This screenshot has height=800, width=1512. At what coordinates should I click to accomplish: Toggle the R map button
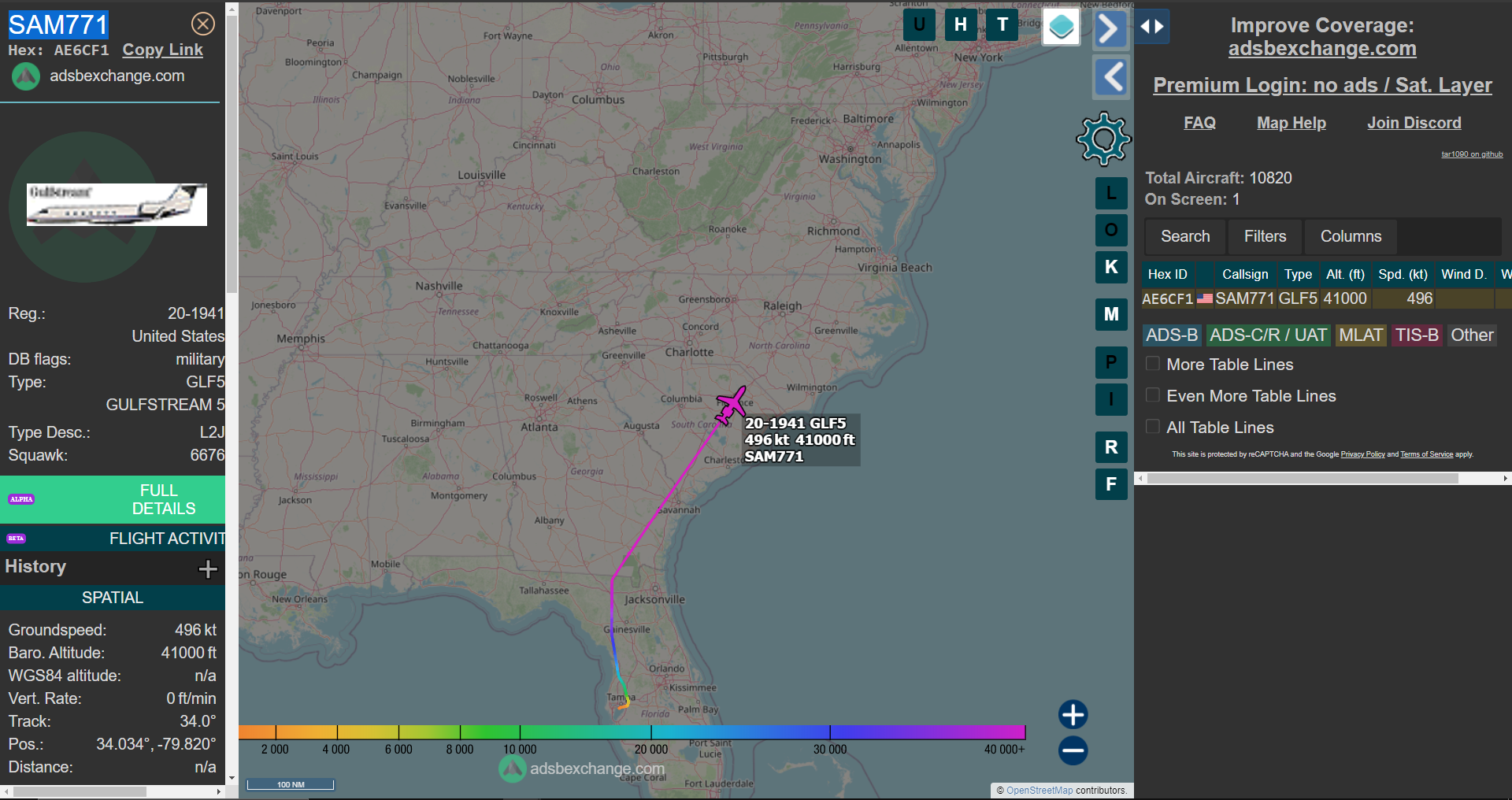click(1111, 447)
